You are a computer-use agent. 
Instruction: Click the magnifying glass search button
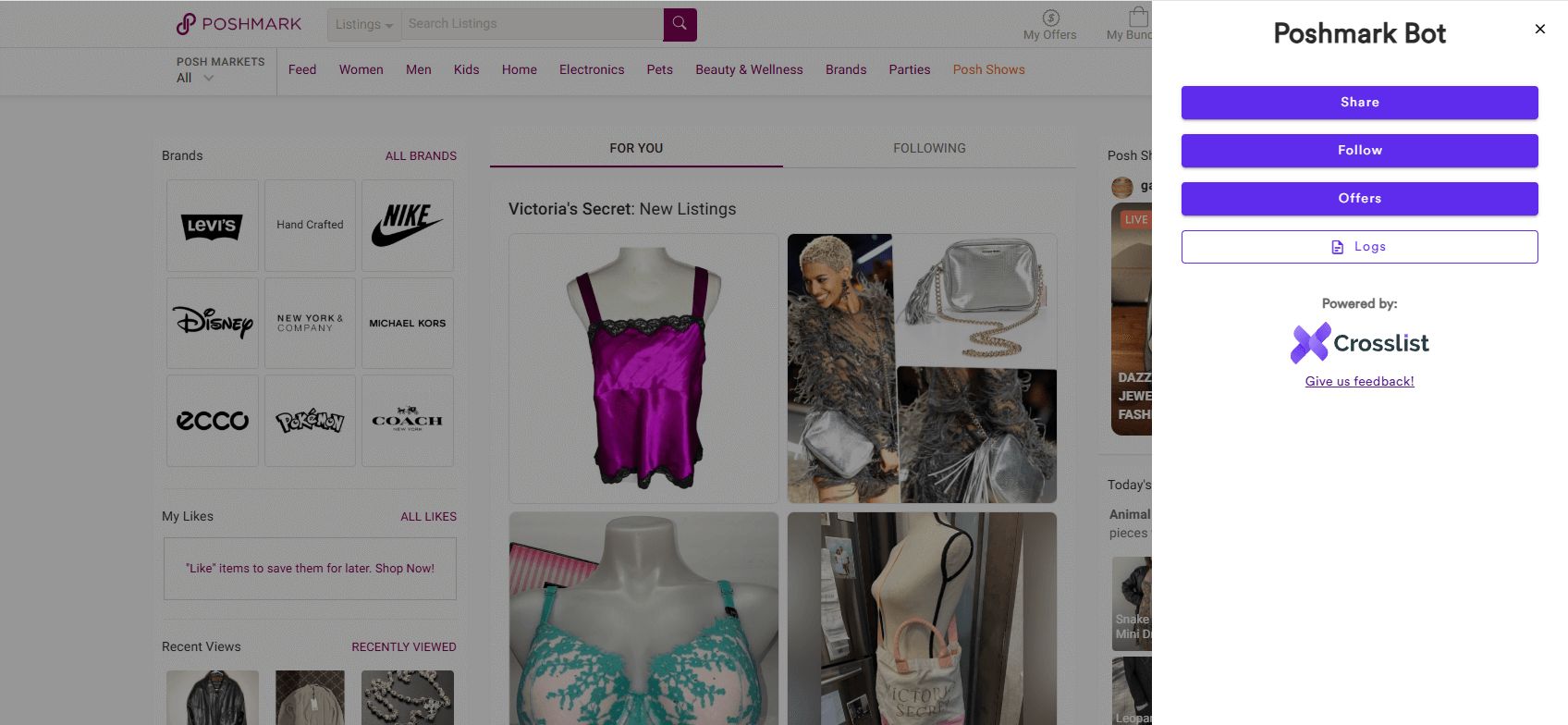click(x=680, y=24)
